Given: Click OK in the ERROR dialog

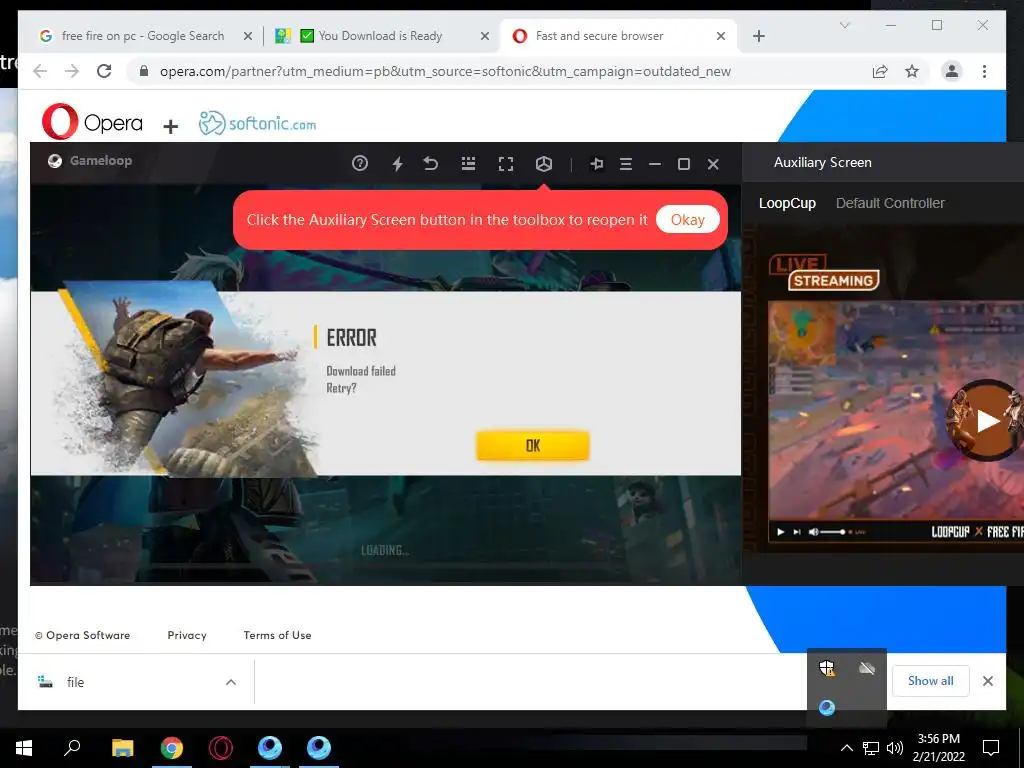Looking at the screenshot, I should pyautogui.click(x=533, y=445).
